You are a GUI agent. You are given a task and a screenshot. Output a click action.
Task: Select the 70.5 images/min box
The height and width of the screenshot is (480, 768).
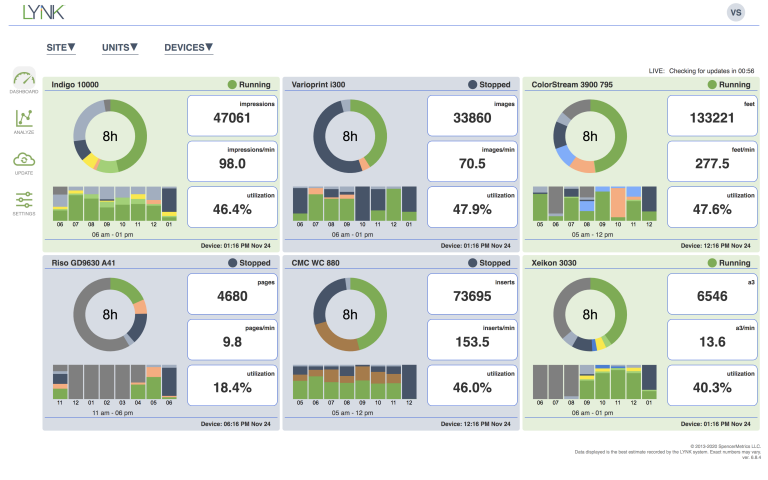point(472,161)
